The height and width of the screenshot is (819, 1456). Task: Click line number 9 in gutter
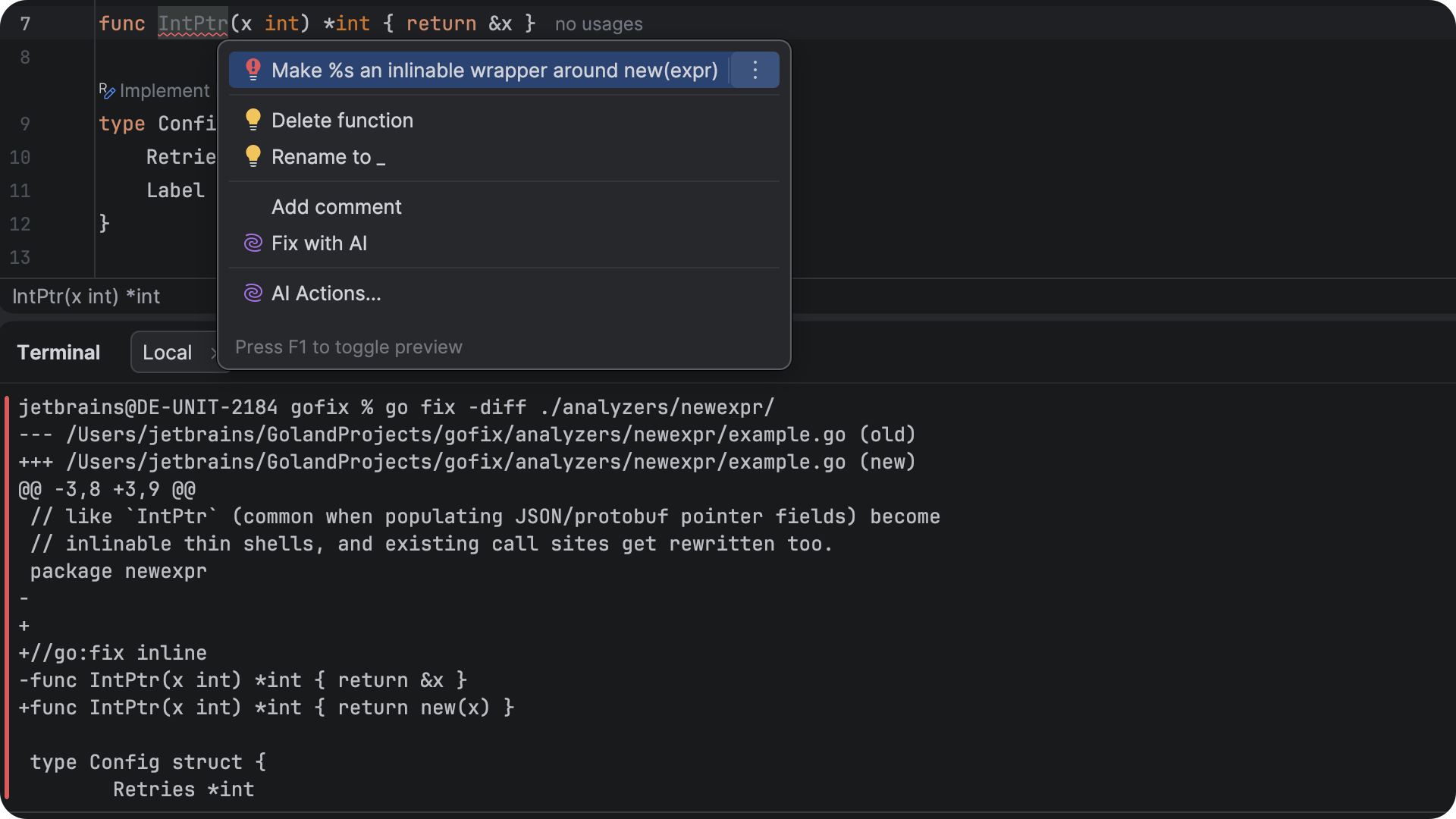pos(25,124)
